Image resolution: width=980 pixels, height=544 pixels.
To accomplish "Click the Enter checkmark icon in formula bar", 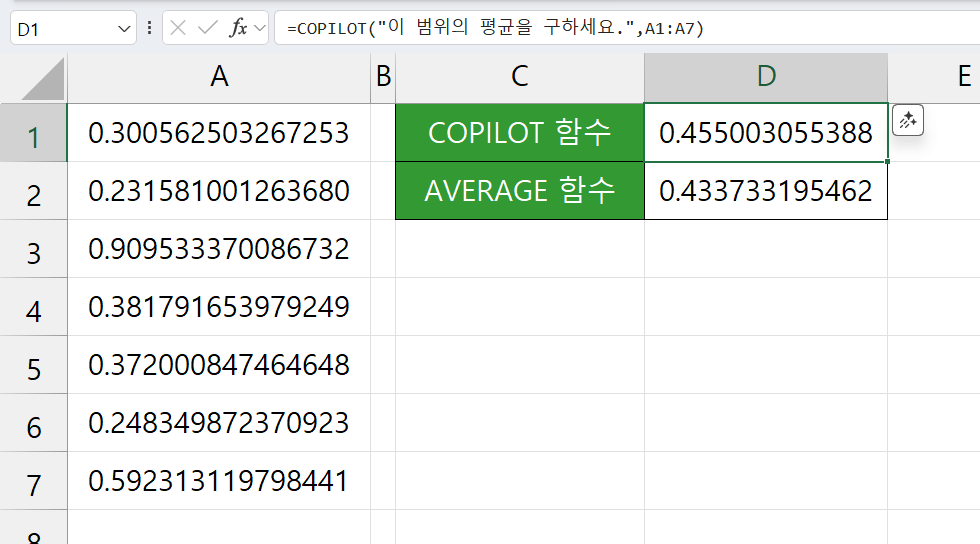I will coord(208,29).
